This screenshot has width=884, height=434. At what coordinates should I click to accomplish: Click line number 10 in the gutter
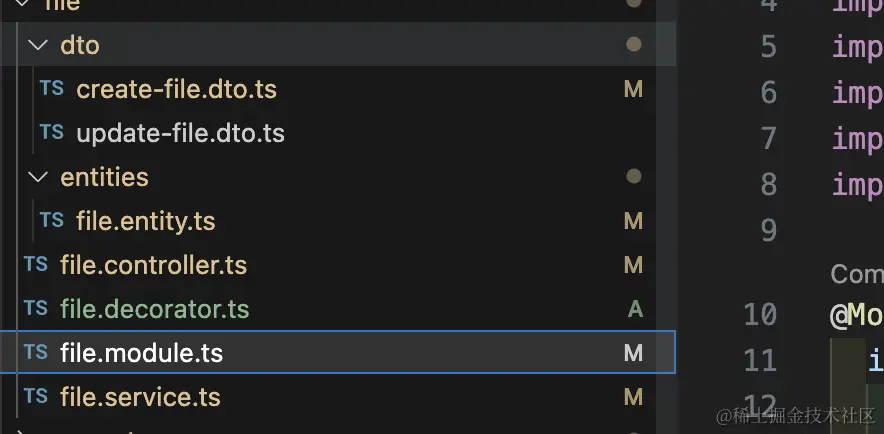coord(760,315)
